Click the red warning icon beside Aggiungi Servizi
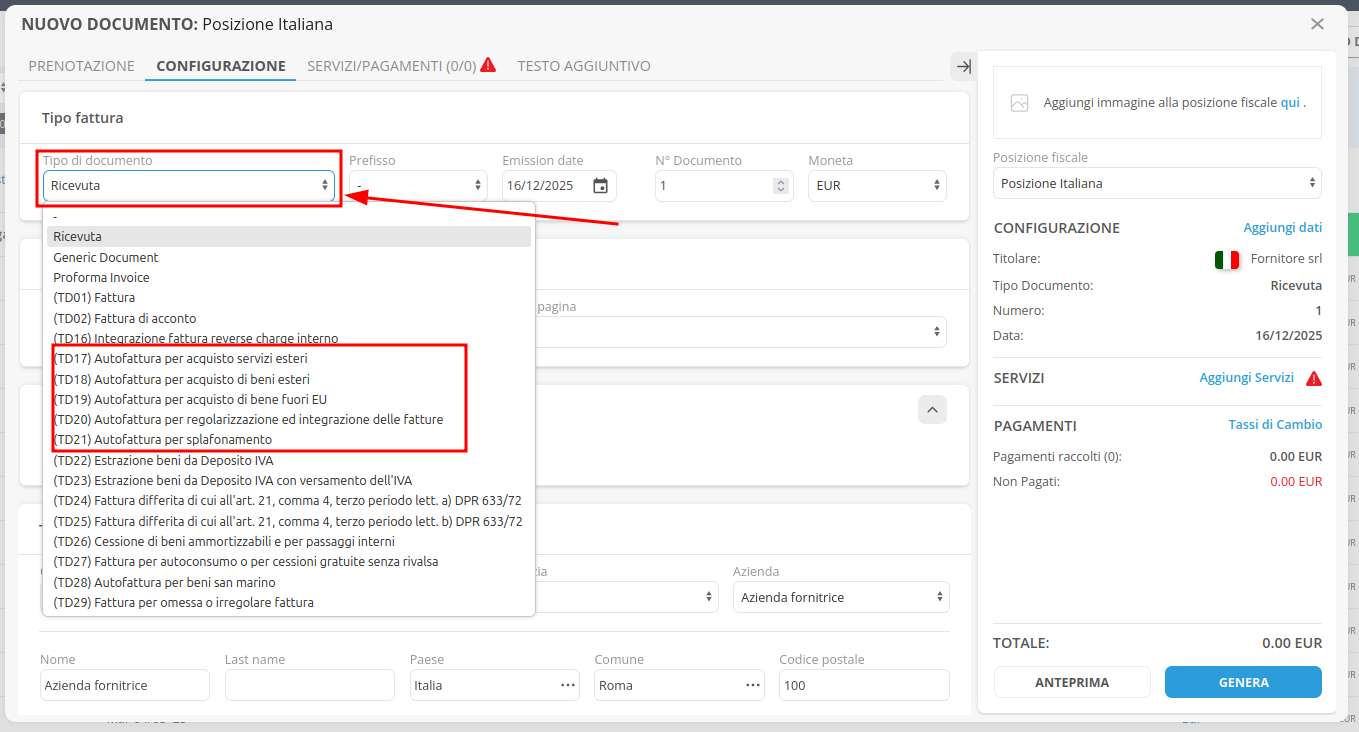The width and height of the screenshot is (1359, 732). 1314,378
